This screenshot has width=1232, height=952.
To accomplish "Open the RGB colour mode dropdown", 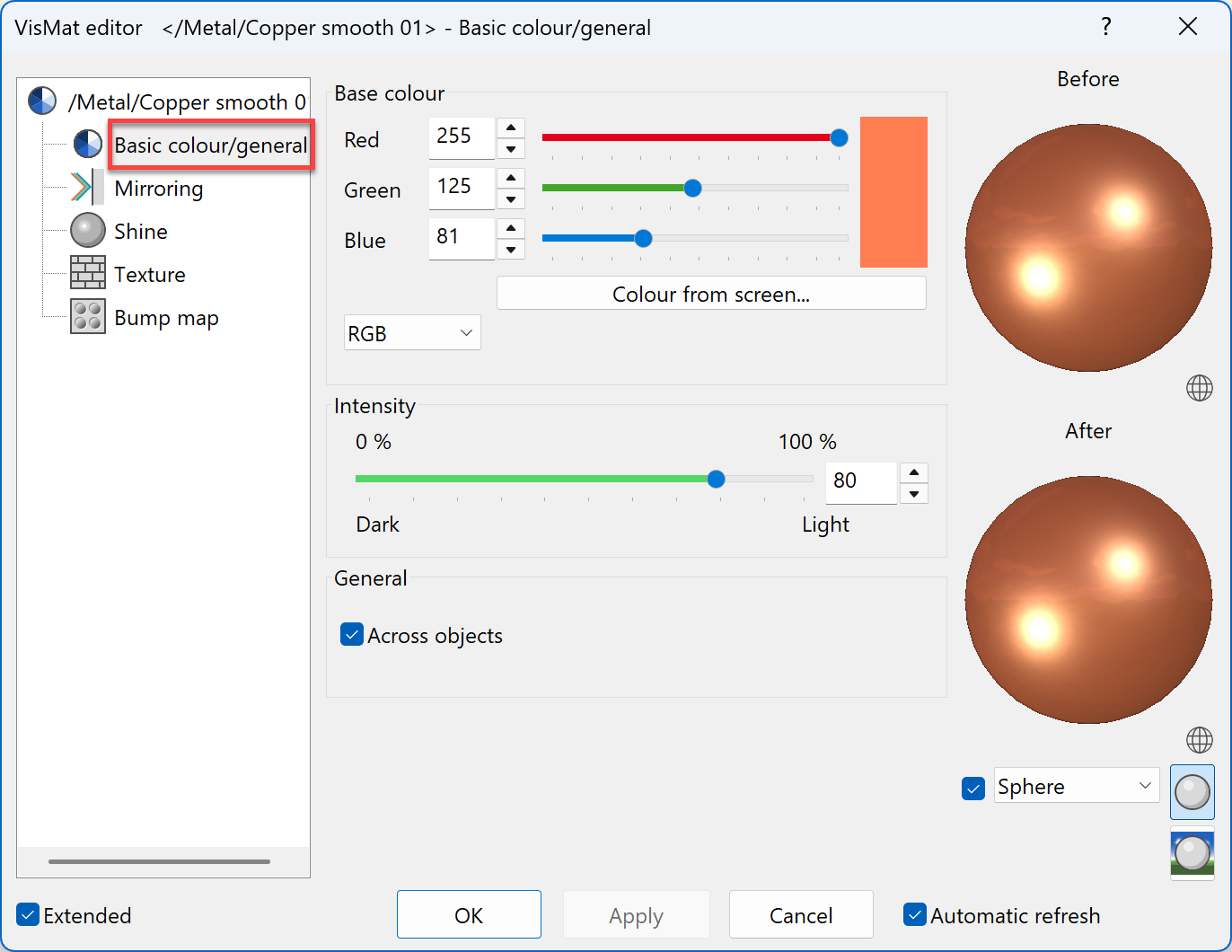I will point(412,332).
